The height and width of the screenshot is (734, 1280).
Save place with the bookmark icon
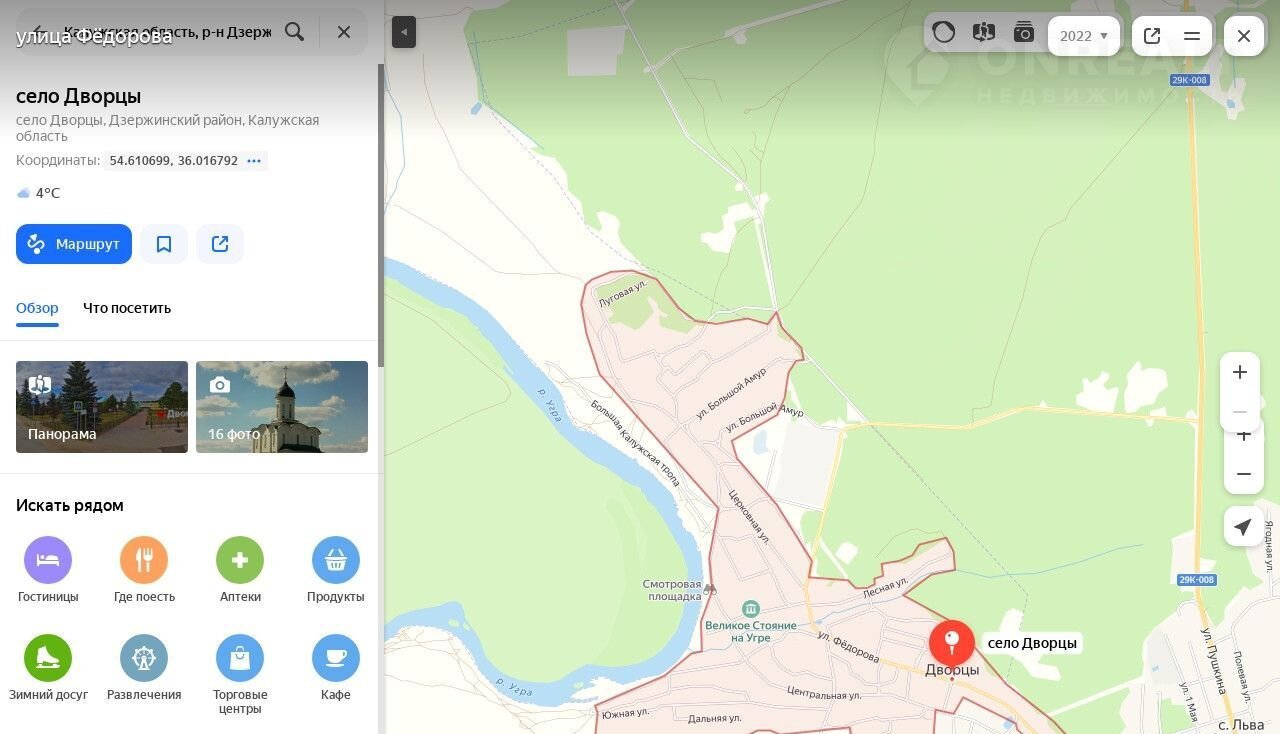[164, 244]
